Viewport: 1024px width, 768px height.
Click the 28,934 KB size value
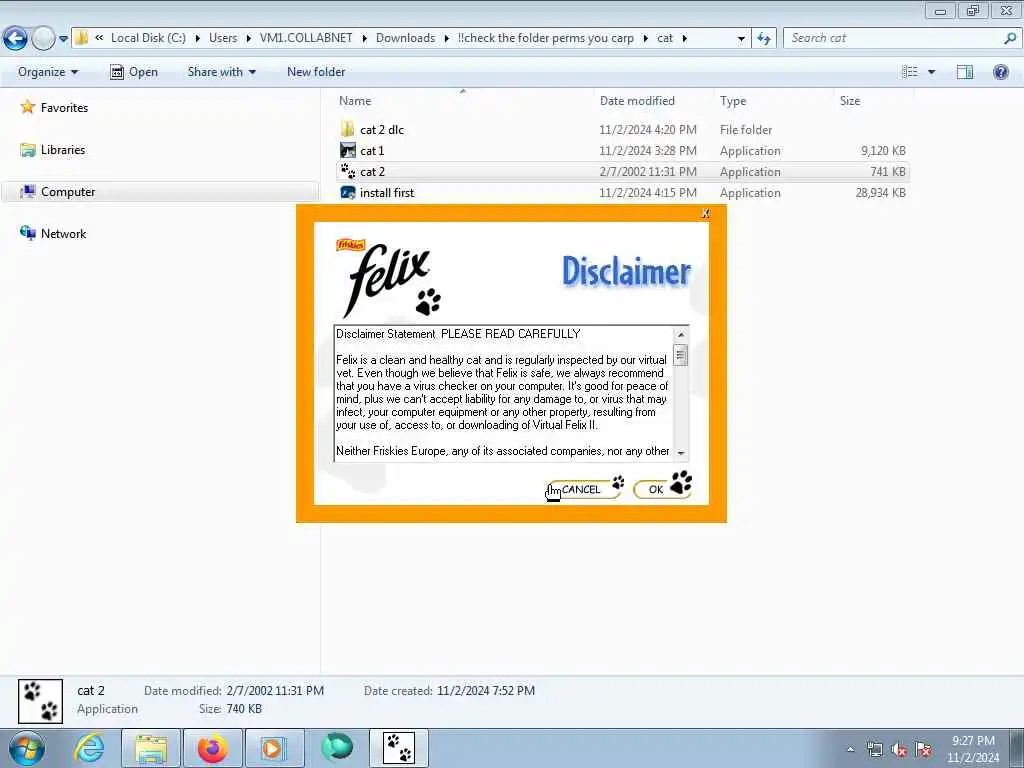click(x=880, y=193)
